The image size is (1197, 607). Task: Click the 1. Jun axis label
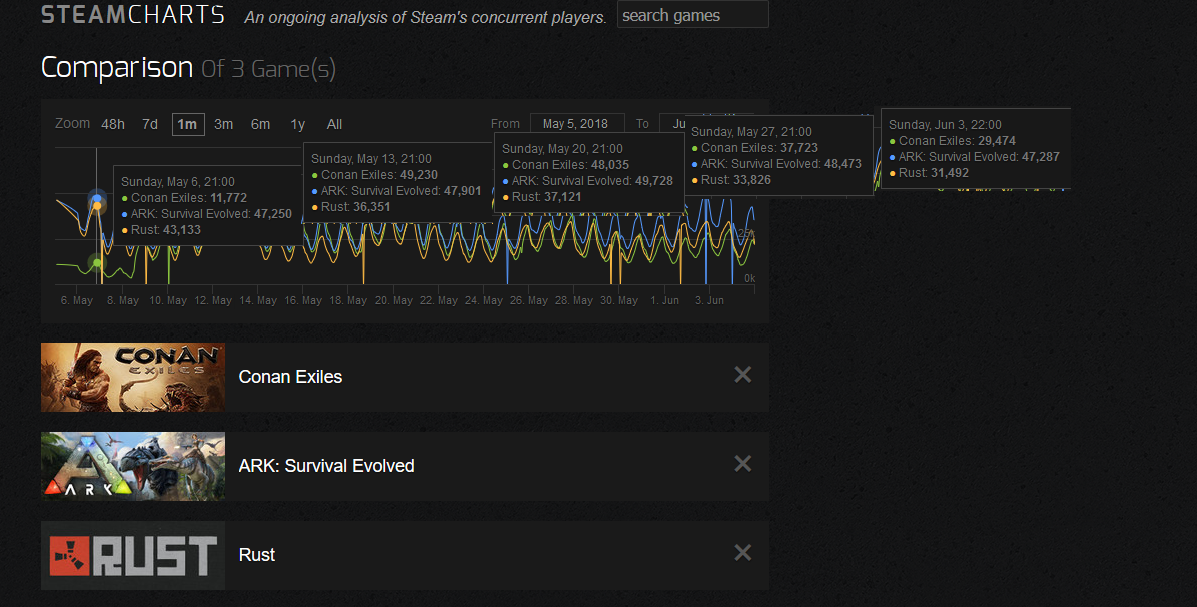(x=664, y=300)
